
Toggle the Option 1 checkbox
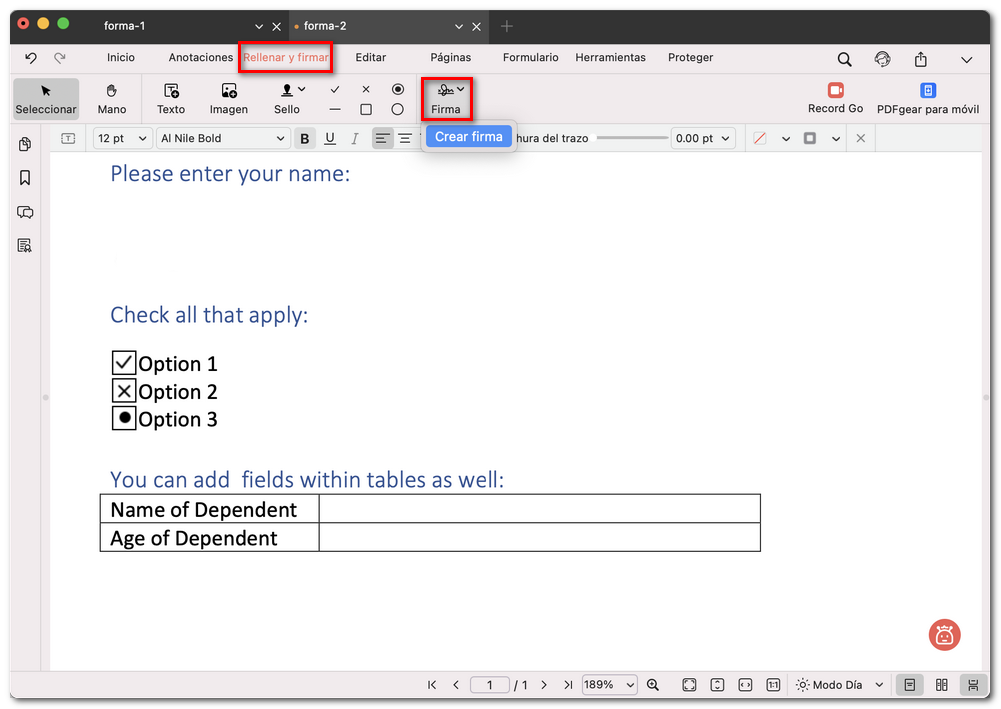[x=124, y=363]
